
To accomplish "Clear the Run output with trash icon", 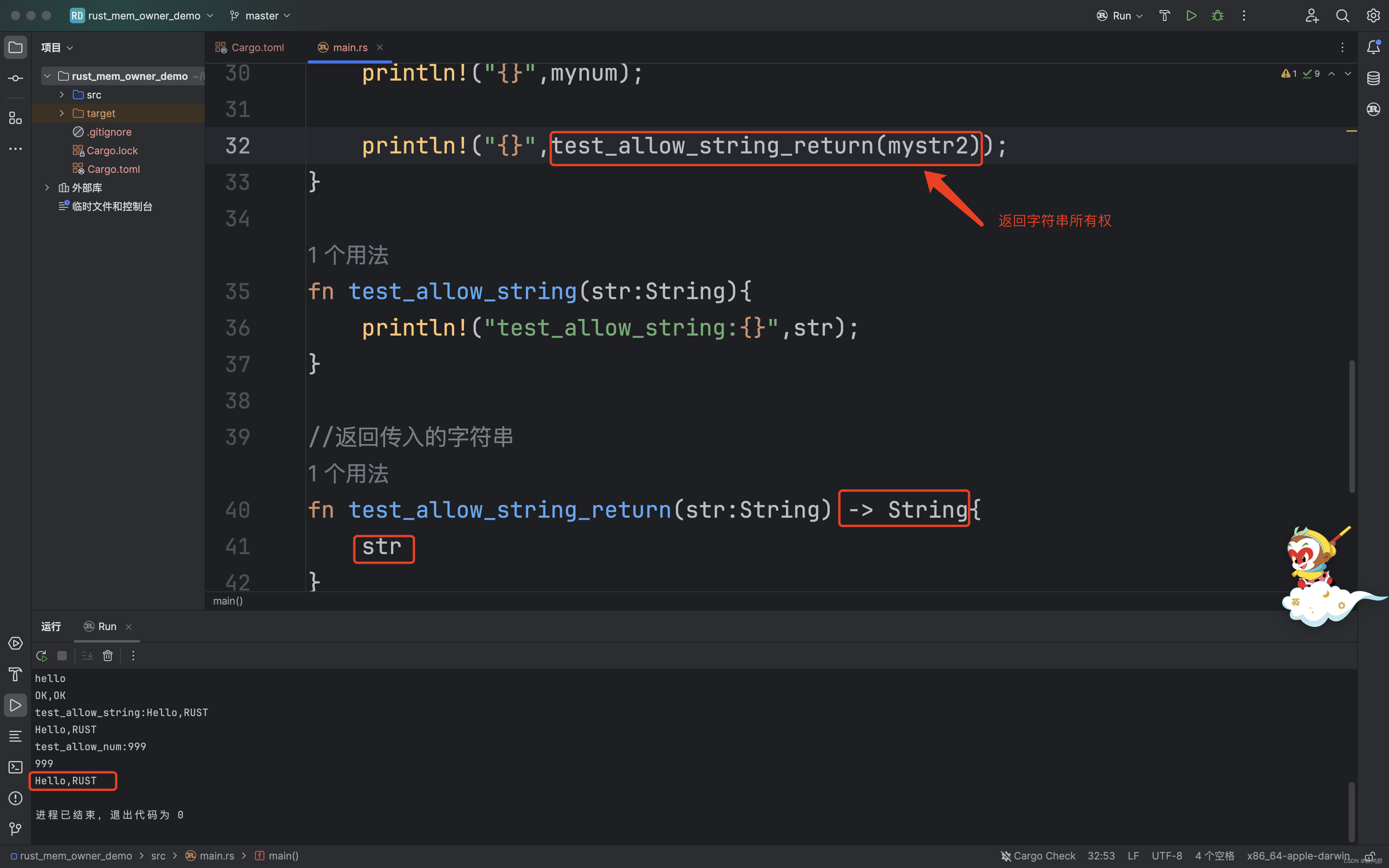I will click(107, 655).
